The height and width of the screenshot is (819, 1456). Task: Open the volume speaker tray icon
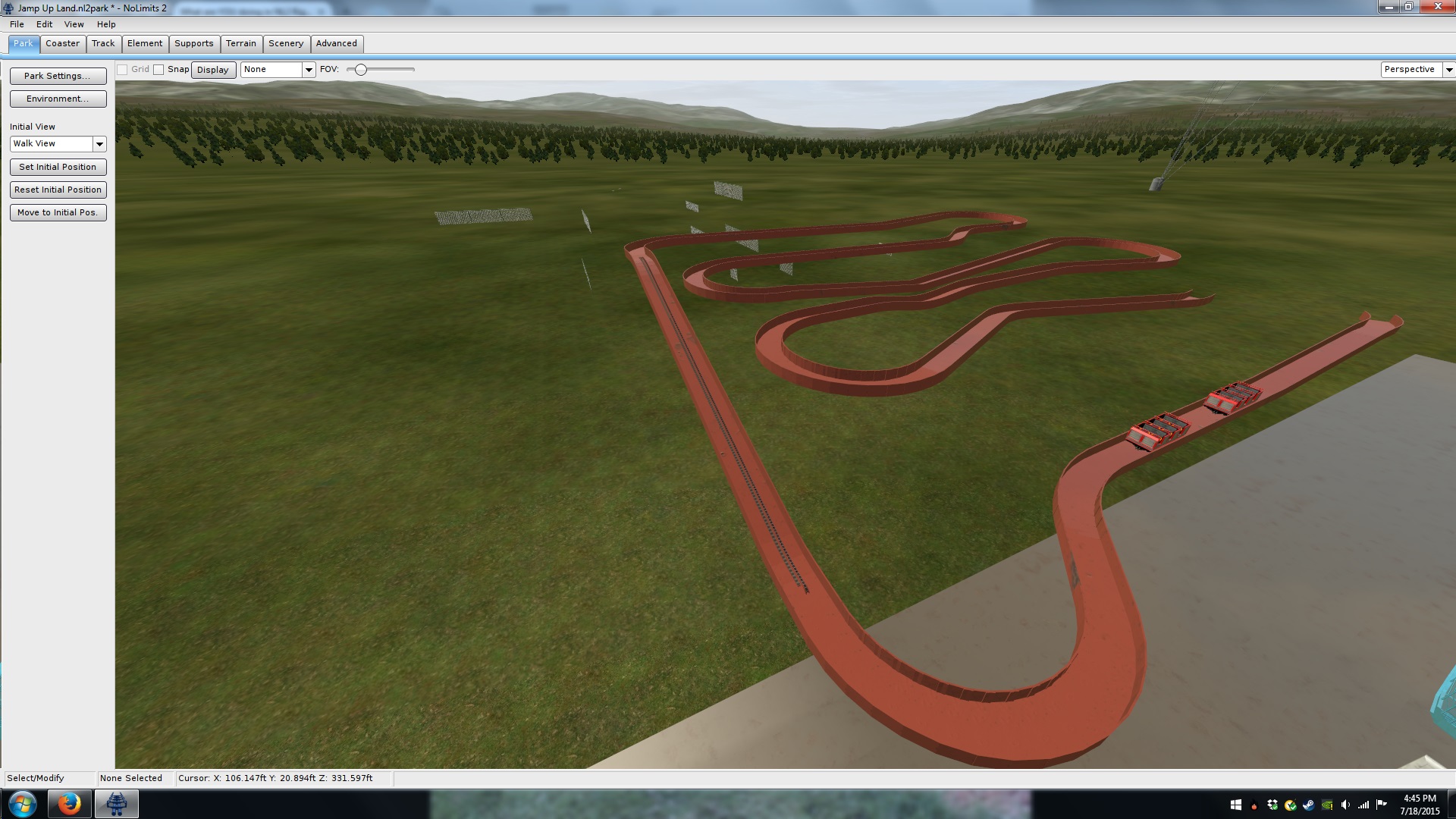click(x=1345, y=805)
